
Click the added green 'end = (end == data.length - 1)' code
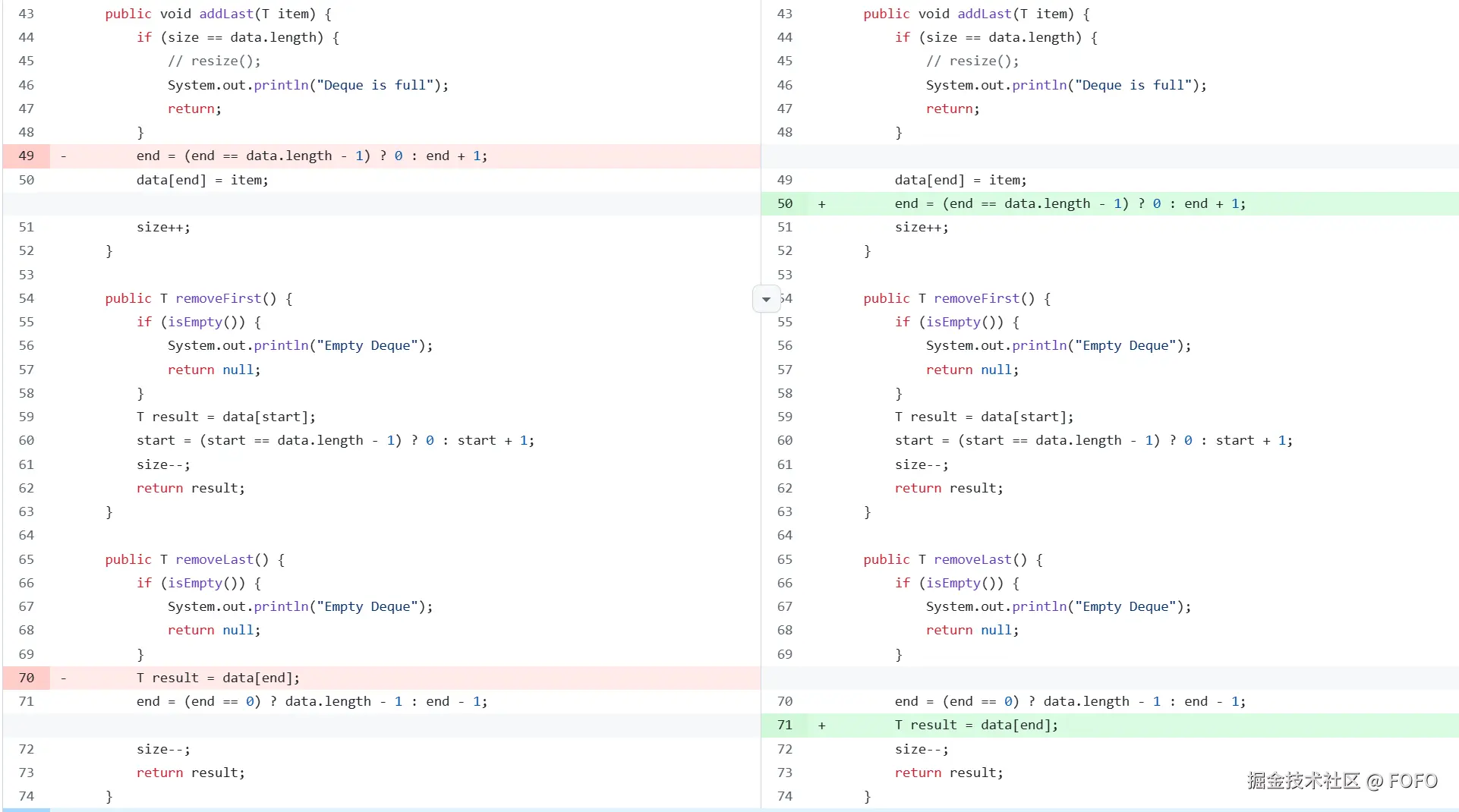click(1012, 204)
